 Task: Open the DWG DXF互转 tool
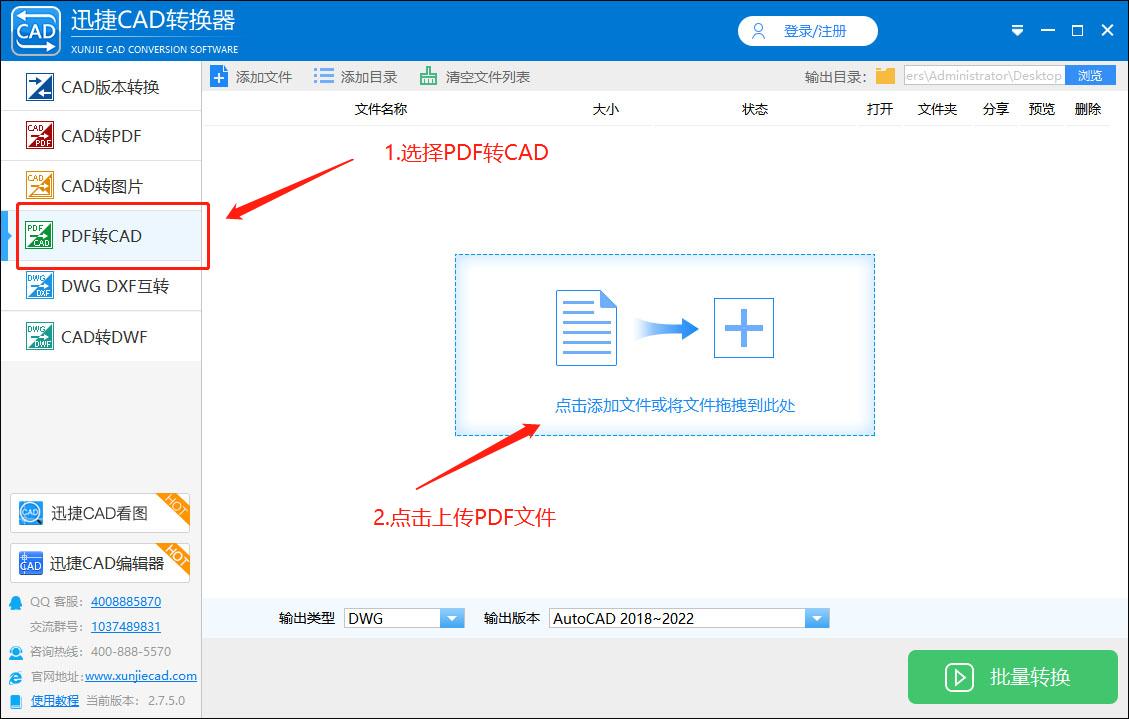[36, 286]
